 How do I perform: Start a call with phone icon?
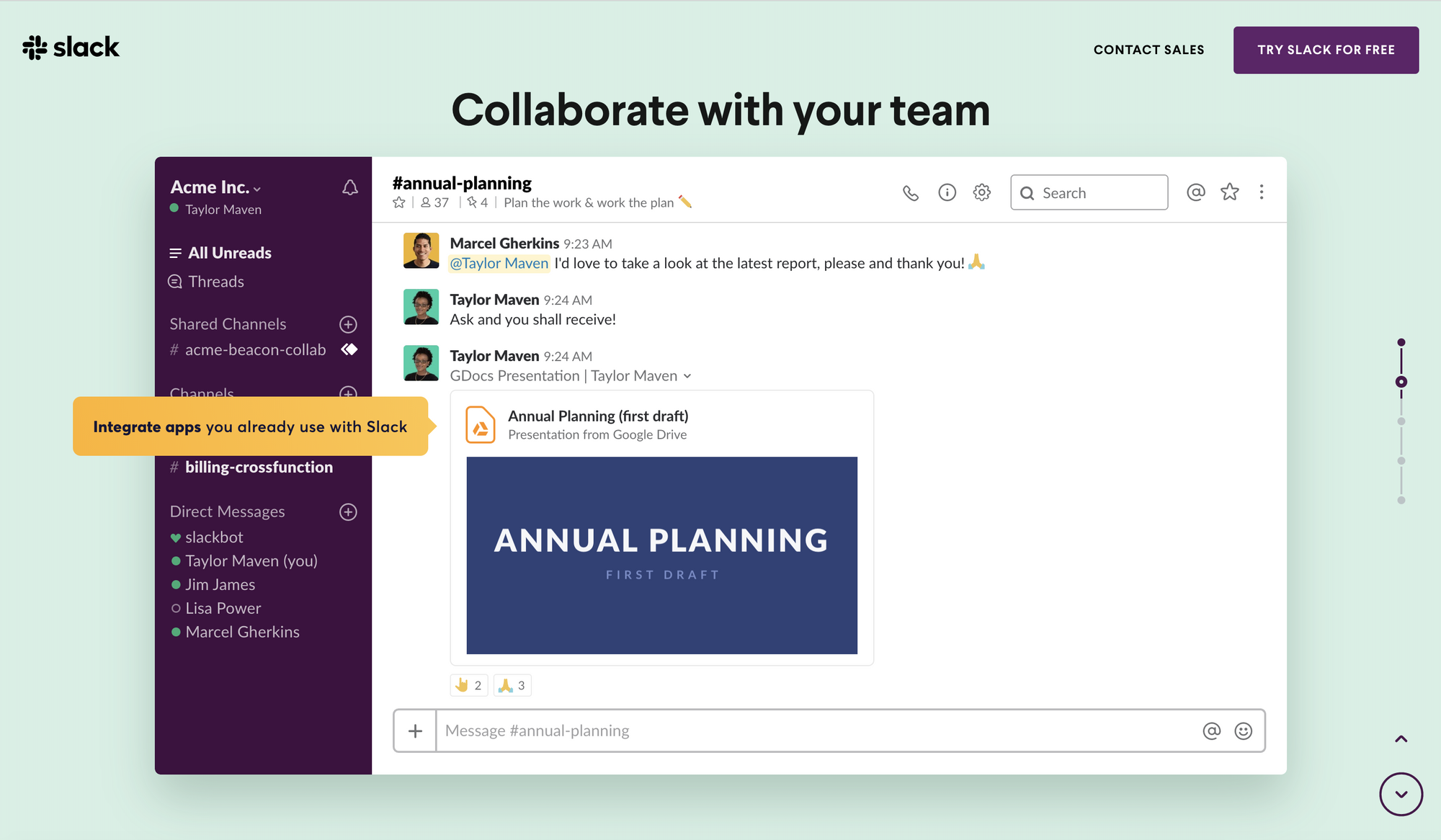[x=911, y=193]
